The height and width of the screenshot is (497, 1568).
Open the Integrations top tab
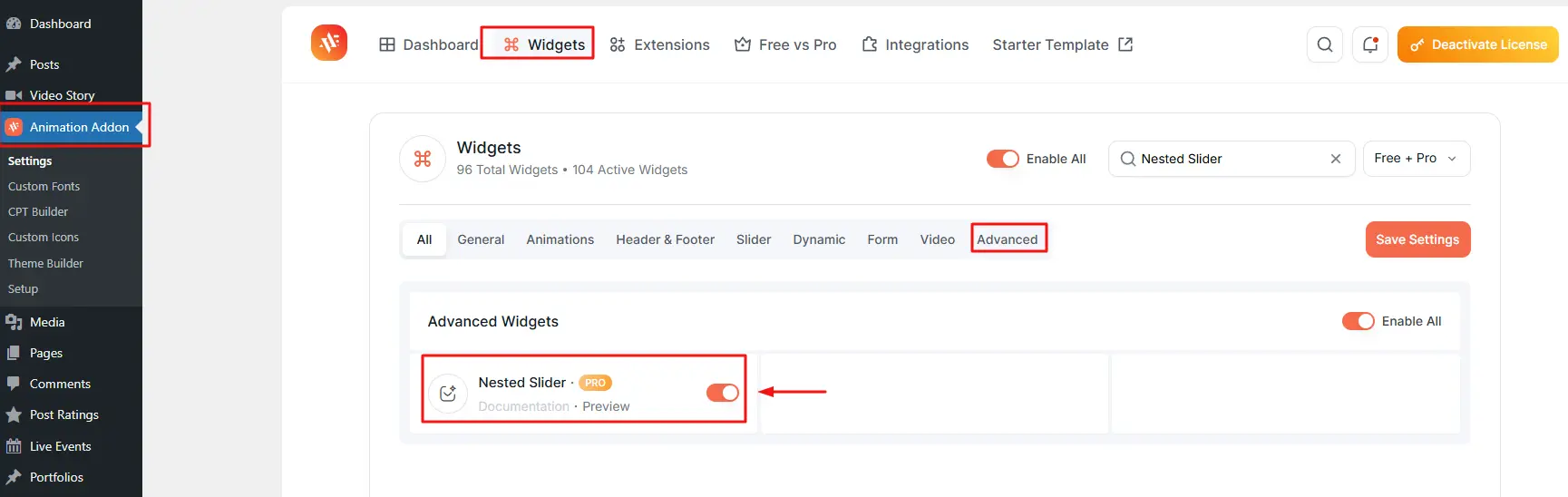coord(915,44)
